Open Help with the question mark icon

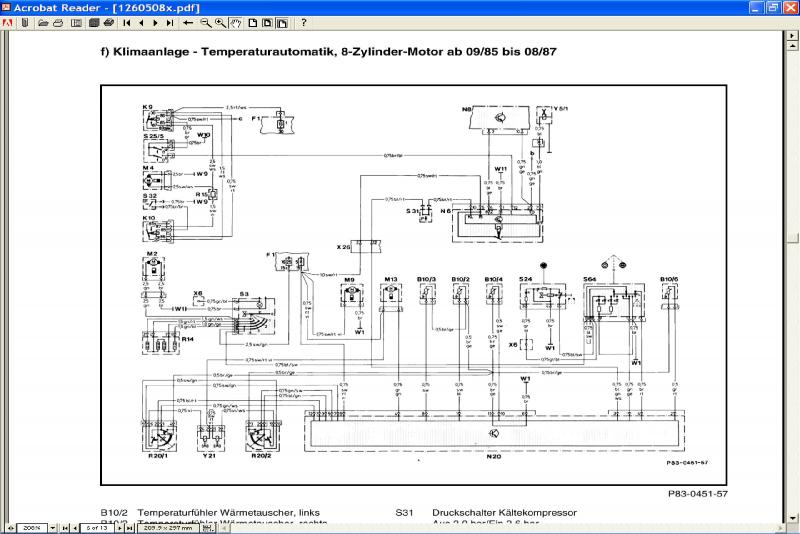(x=304, y=22)
